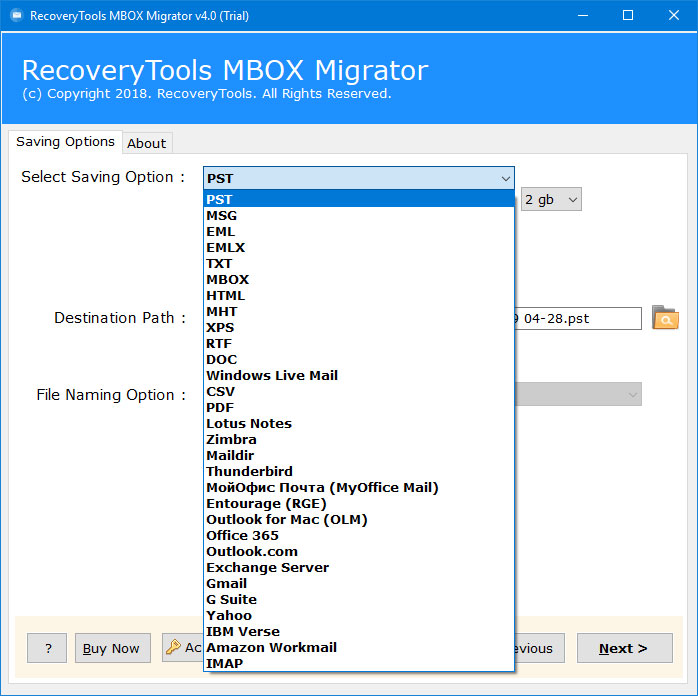Pick Zimbra from the dropdown

click(x=359, y=440)
